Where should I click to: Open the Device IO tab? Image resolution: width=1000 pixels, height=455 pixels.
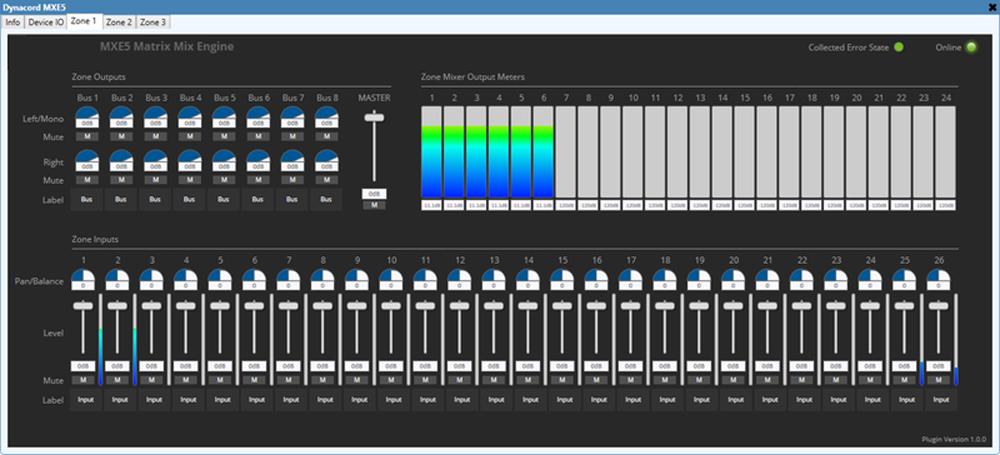(46, 22)
